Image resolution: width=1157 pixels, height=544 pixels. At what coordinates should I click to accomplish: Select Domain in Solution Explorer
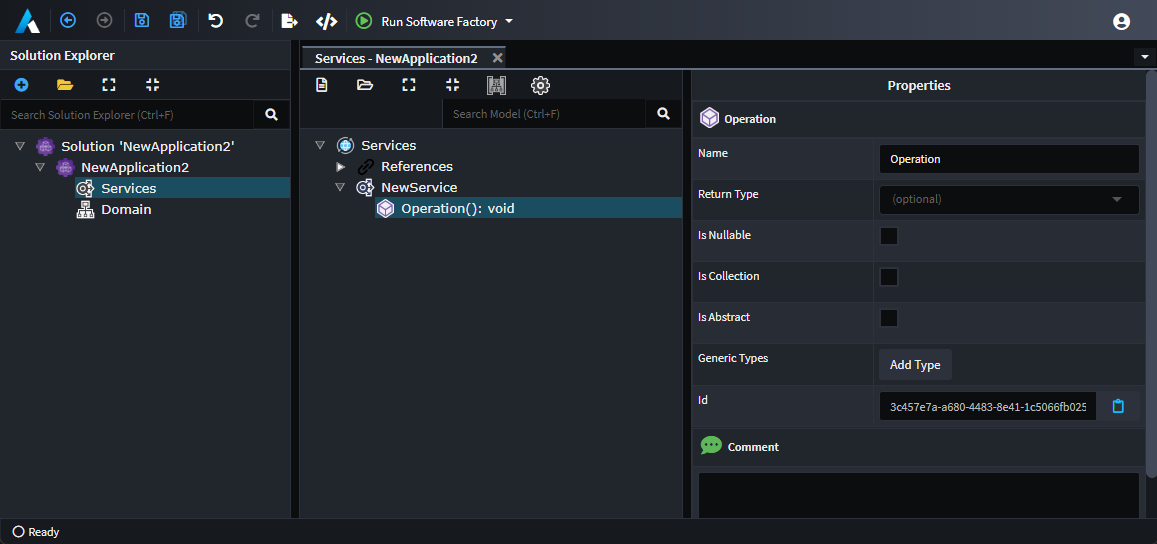tap(126, 210)
